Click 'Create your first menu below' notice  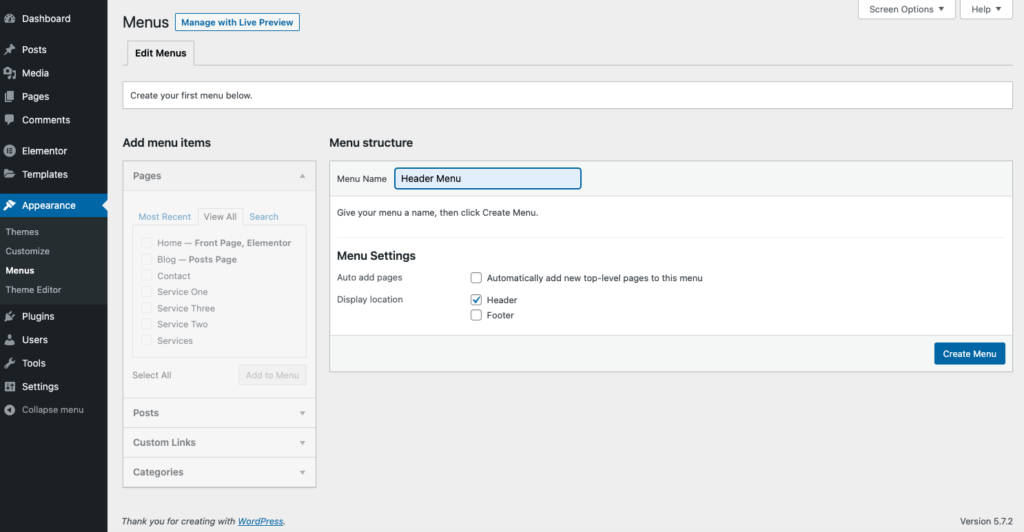(568, 95)
